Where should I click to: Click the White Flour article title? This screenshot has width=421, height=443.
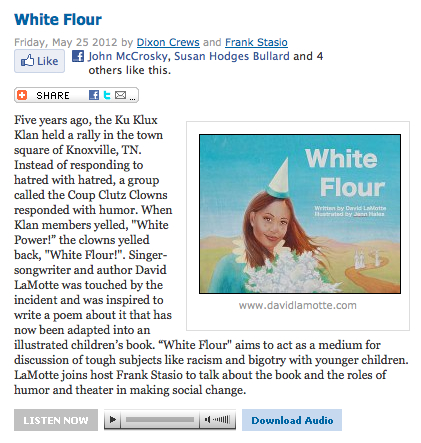click(x=58, y=20)
